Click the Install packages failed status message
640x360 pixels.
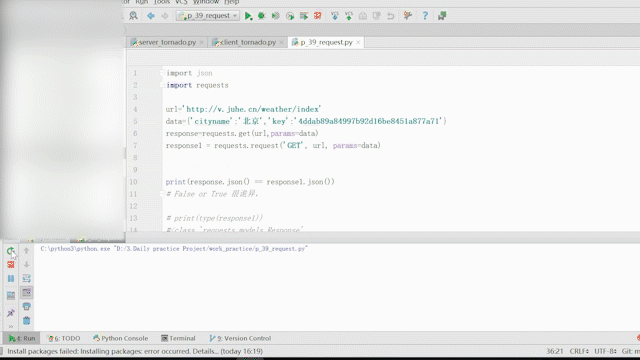click(135, 351)
